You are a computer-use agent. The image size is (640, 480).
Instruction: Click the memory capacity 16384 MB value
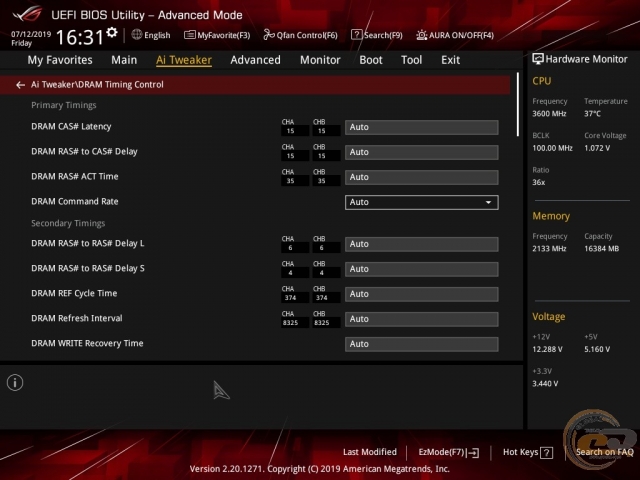click(601, 249)
